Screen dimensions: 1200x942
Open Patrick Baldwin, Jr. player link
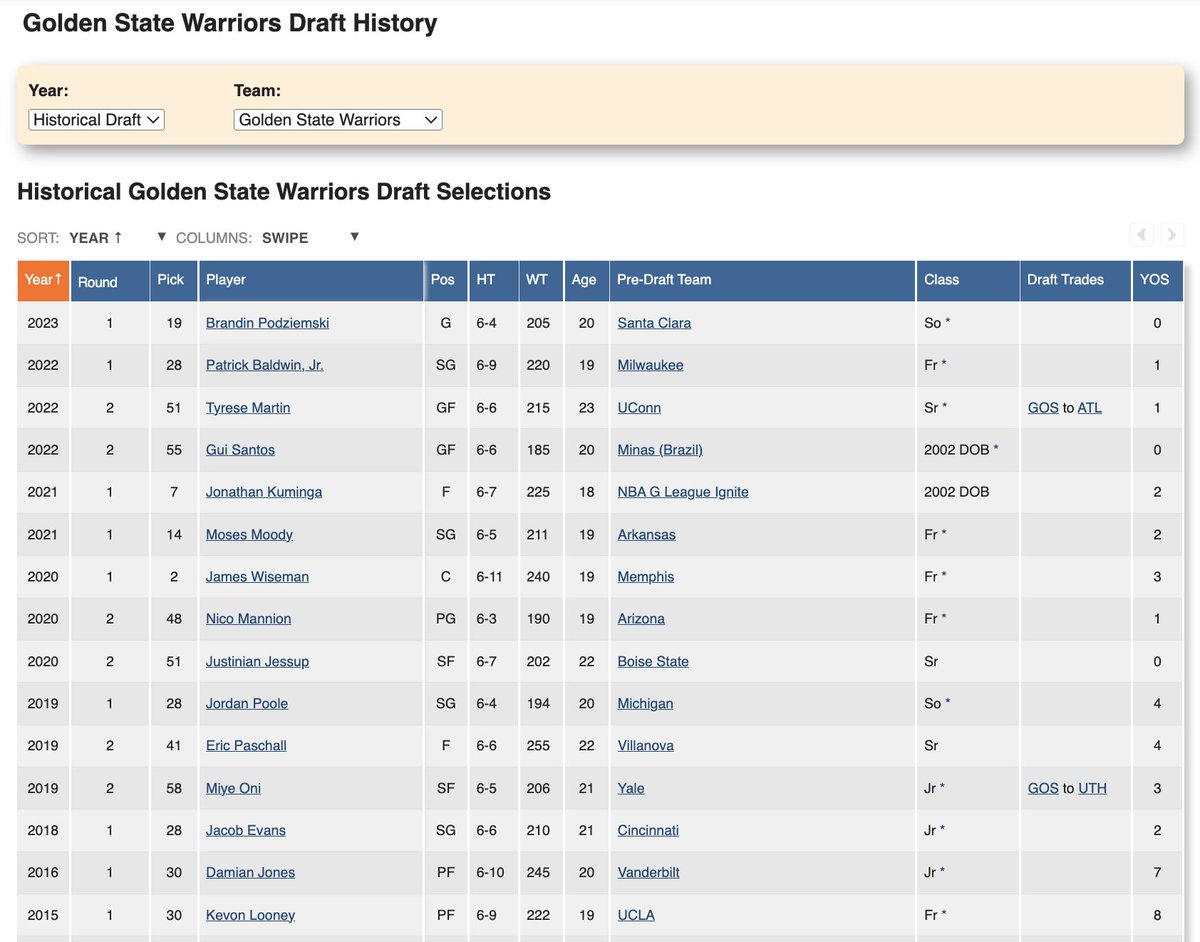click(264, 365)
